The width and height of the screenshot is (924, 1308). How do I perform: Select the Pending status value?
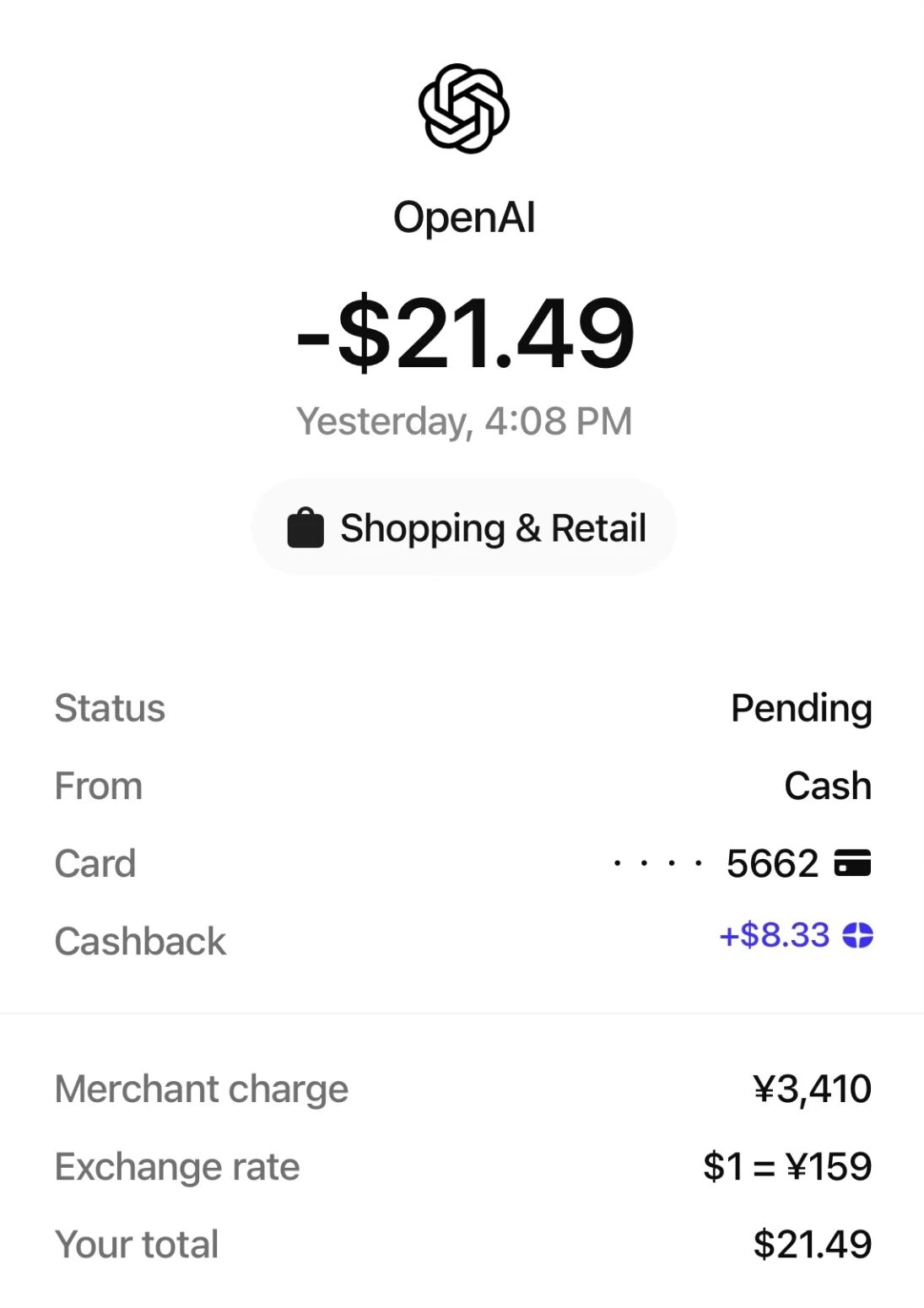801,708
